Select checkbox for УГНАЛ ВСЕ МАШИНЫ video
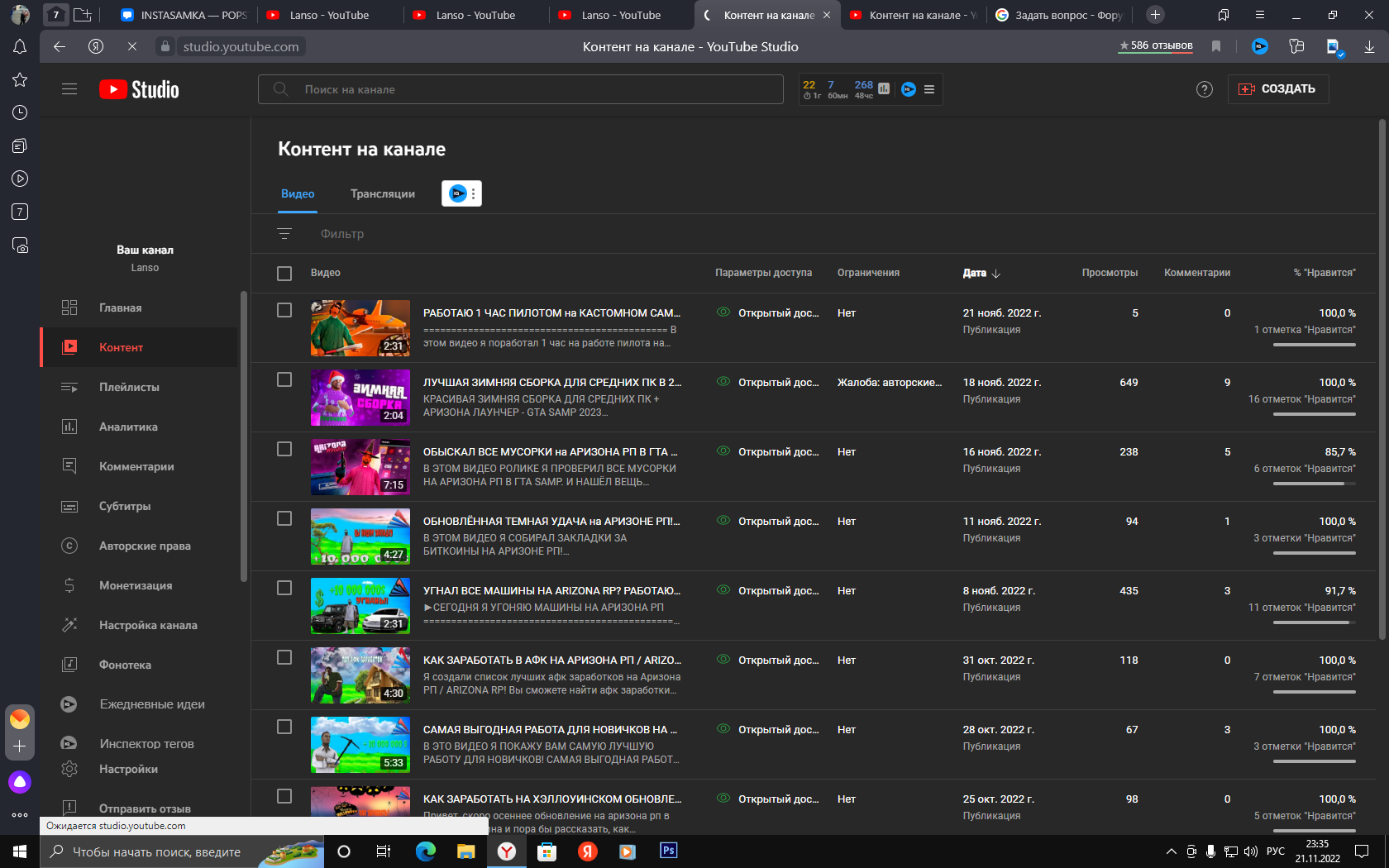Screen dimensions: 1389x868 [x=284, y=588]
